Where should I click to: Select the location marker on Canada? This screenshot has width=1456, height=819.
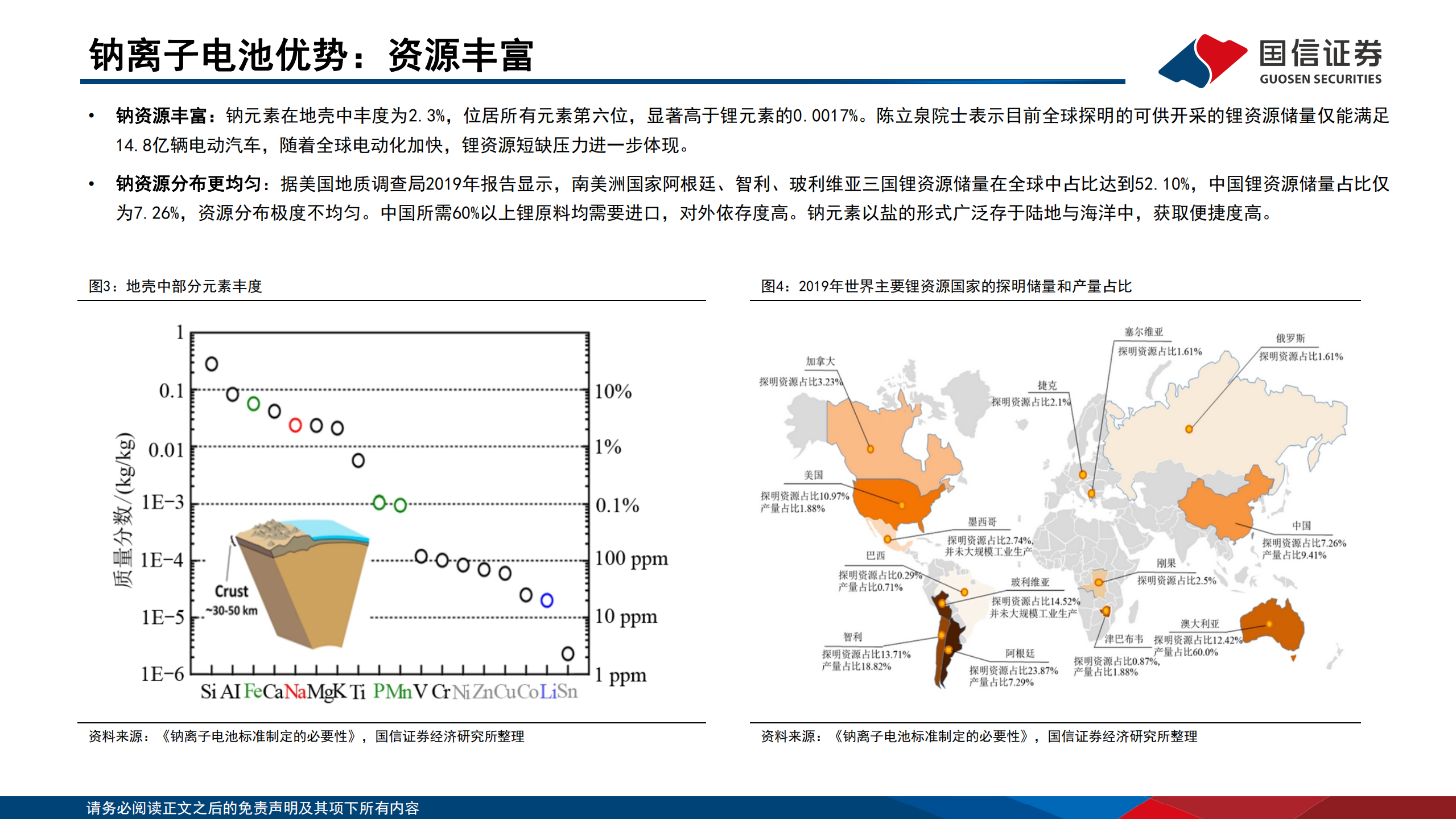[x=871, y=449]
